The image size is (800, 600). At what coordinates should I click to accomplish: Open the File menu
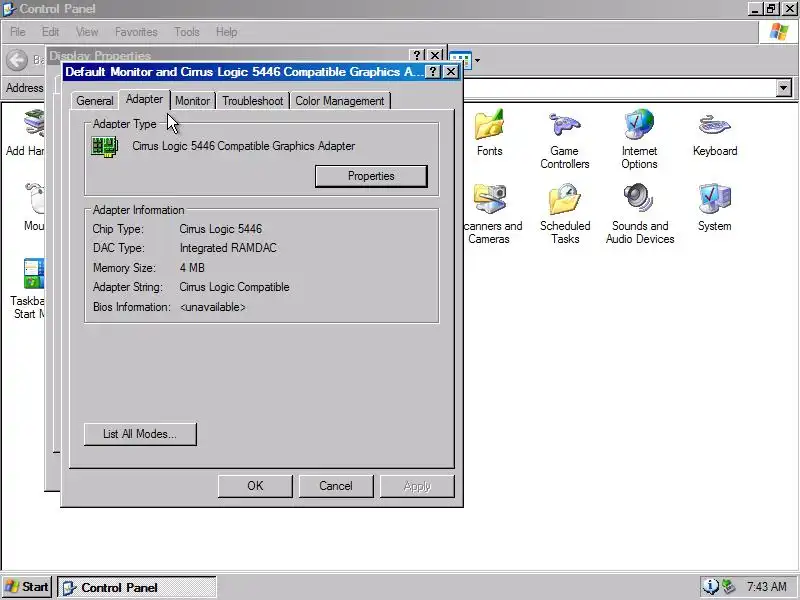coord(18,32)
